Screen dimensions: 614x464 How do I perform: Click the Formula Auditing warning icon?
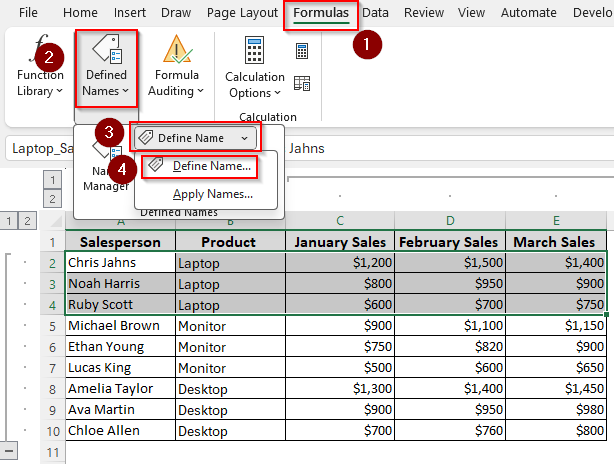(177, 50)
